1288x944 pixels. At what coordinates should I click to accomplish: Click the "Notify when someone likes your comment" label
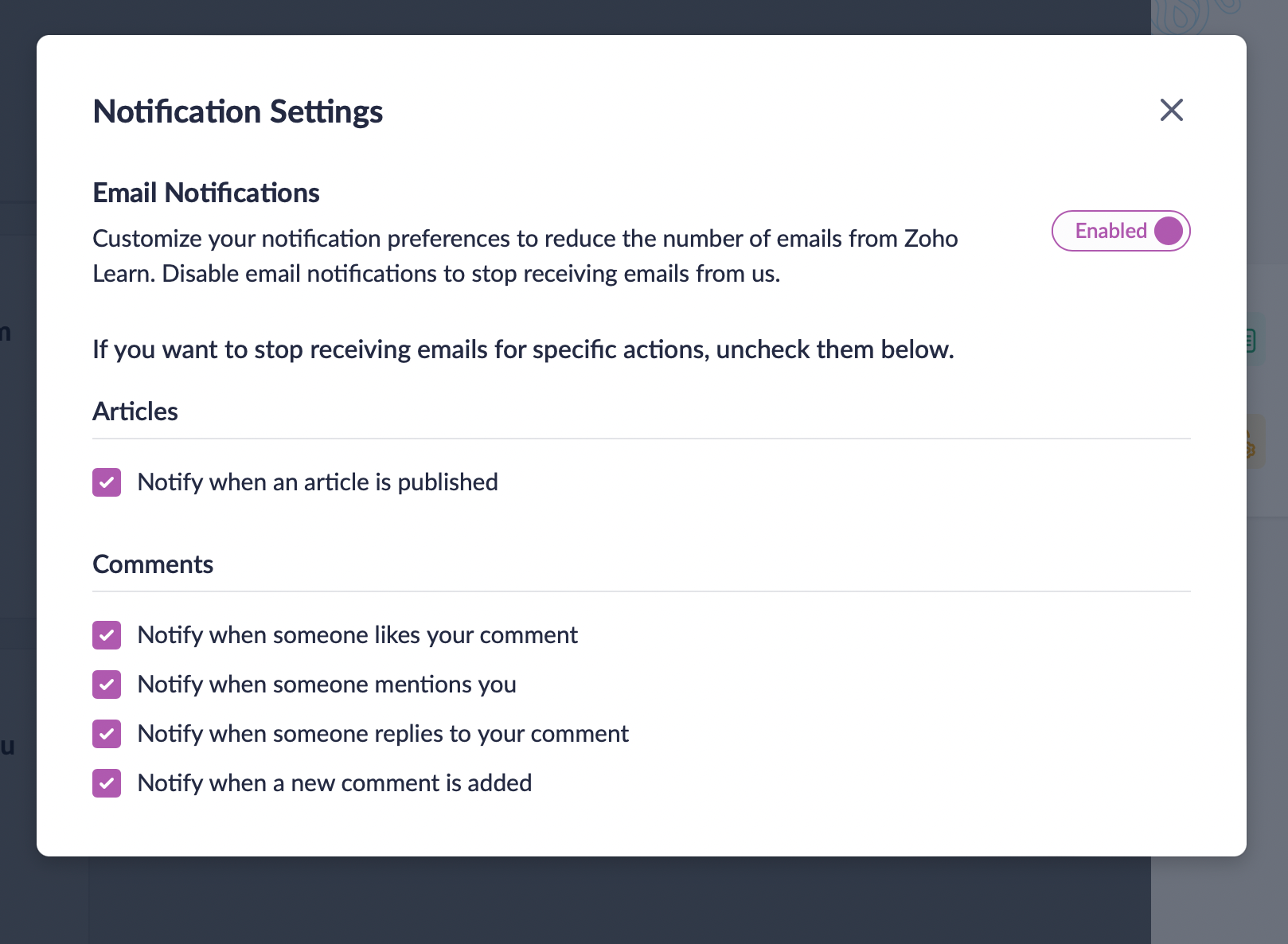pos(357,635)
